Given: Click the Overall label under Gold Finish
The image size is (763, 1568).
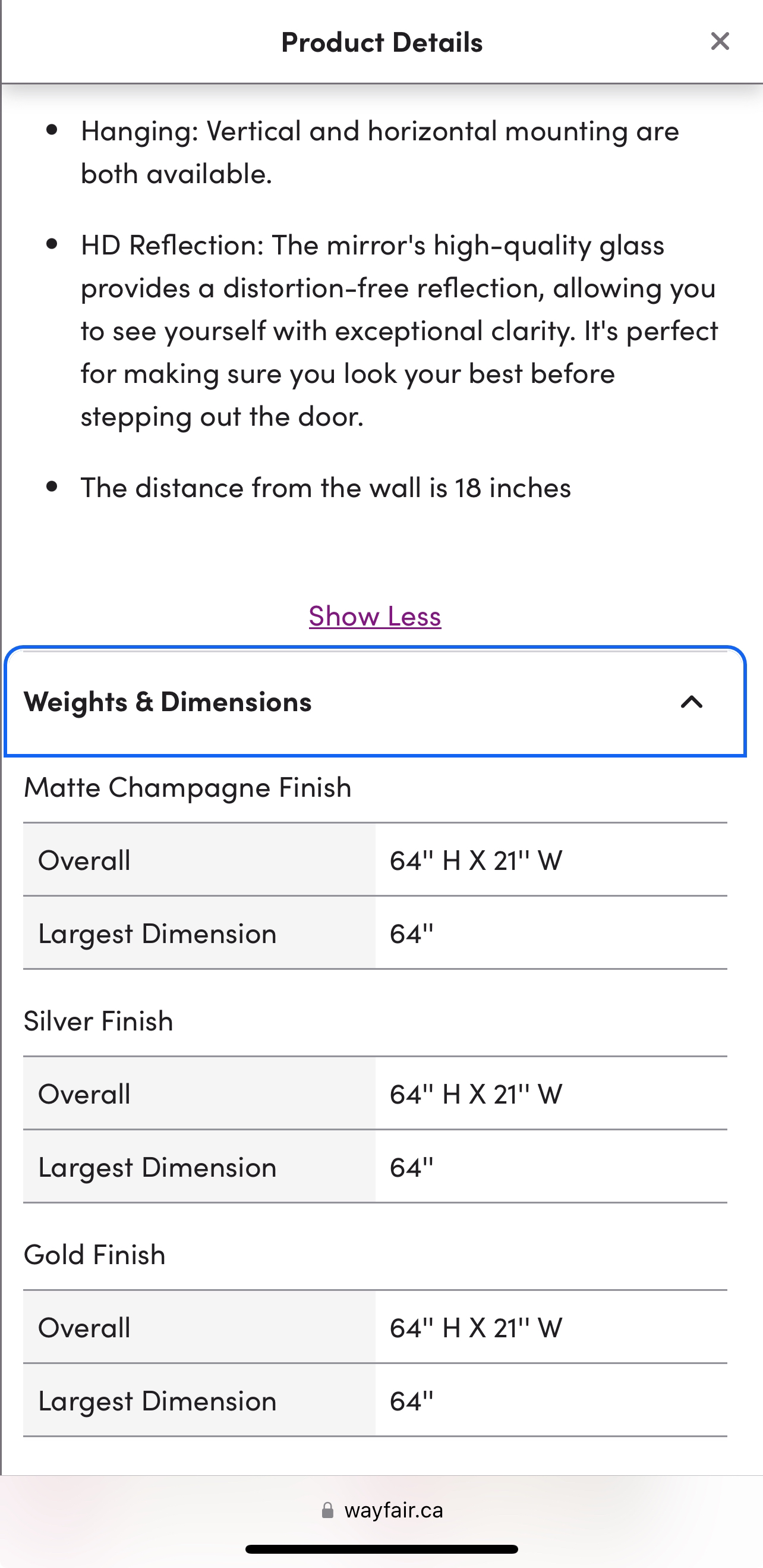Looking at the screenshot, I should point(84,1328).
